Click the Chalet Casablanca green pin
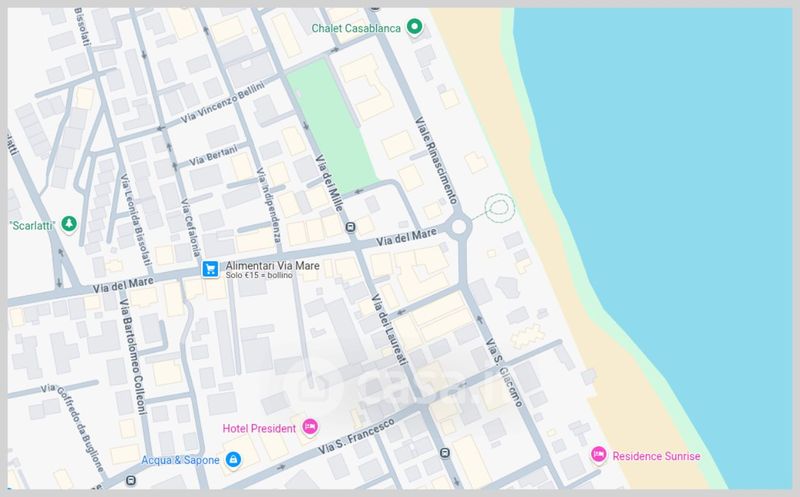The width and height of the screenshot is (800, 497). 411,28
